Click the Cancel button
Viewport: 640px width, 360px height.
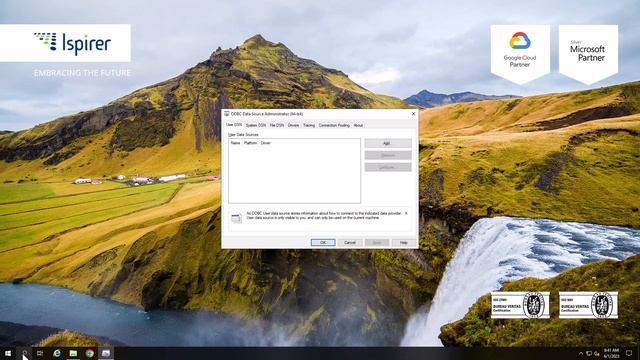point(350,242)
